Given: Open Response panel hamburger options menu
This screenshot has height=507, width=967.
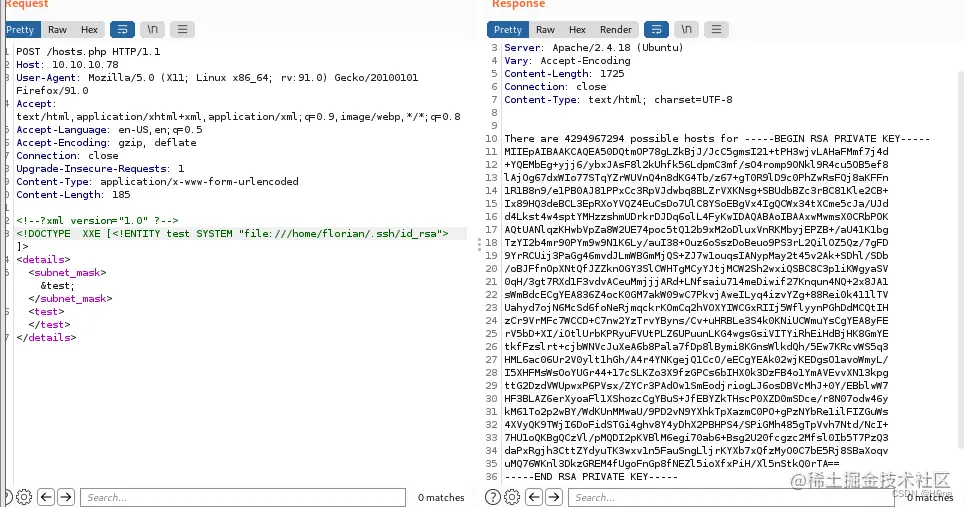Looking at the screenshot, I should coord(717,30).
